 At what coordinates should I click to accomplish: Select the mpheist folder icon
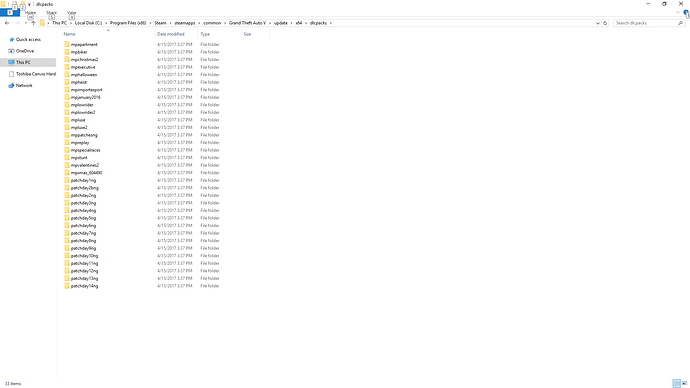tap(67, 82)
